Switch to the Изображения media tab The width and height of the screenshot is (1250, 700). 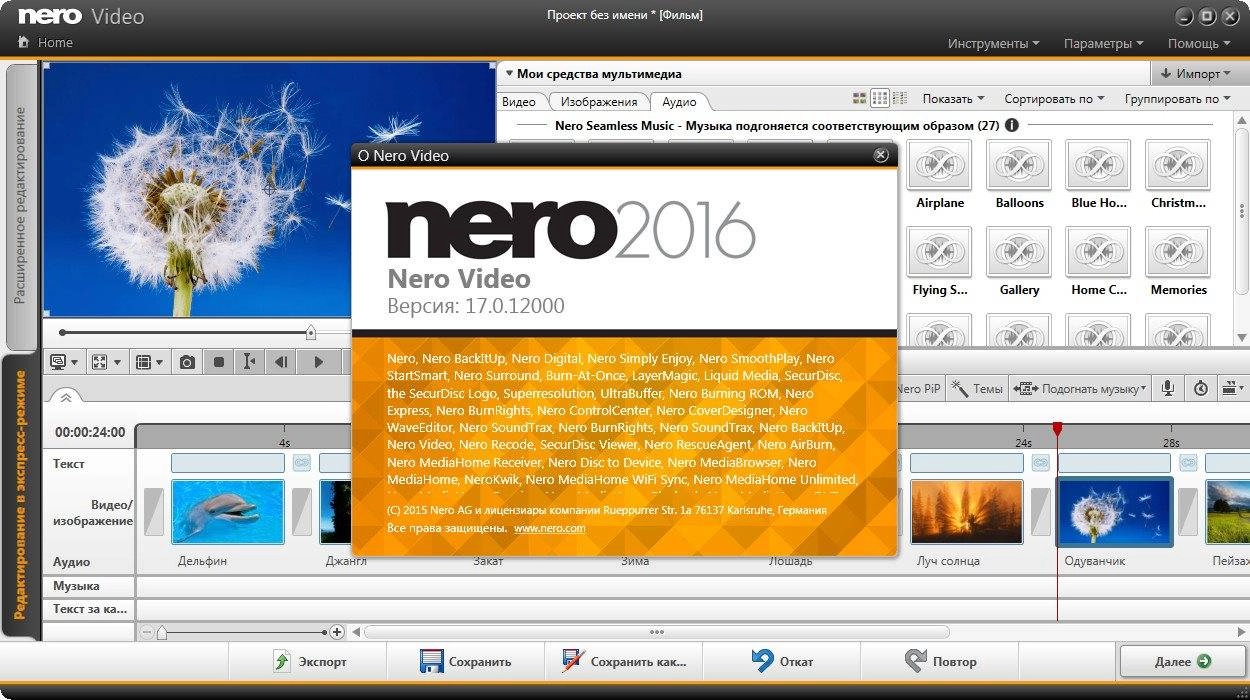(x=599, y=101)
